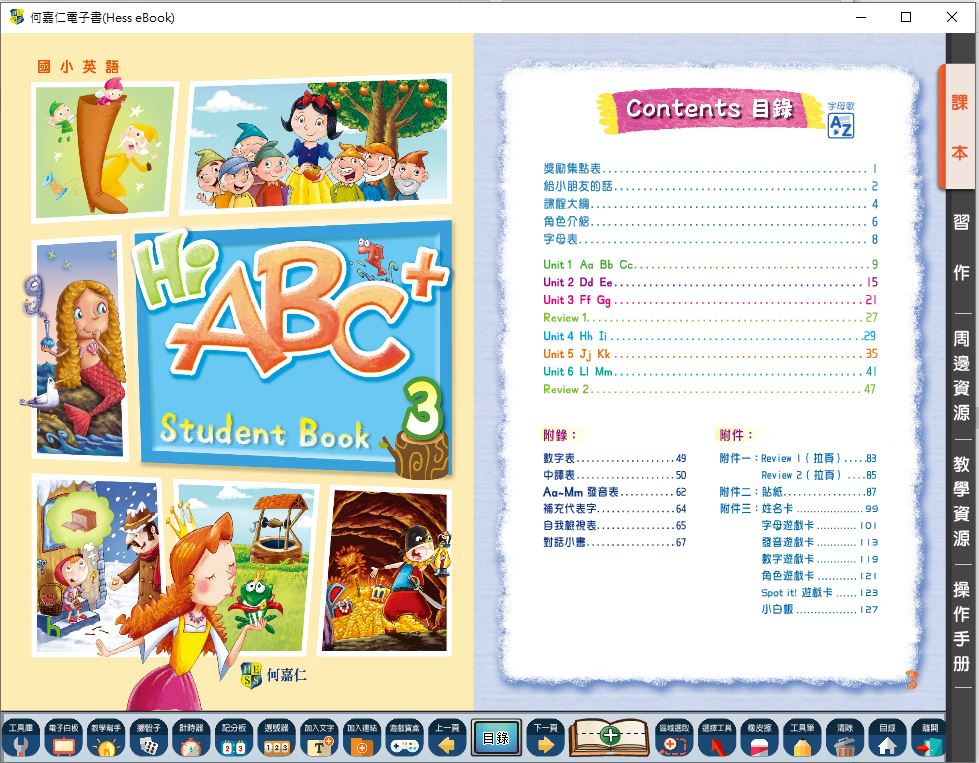Open appendix entry 對話小書
This screenshot has width=979, height=763.
pyautogui.click(x=614, y=543)
